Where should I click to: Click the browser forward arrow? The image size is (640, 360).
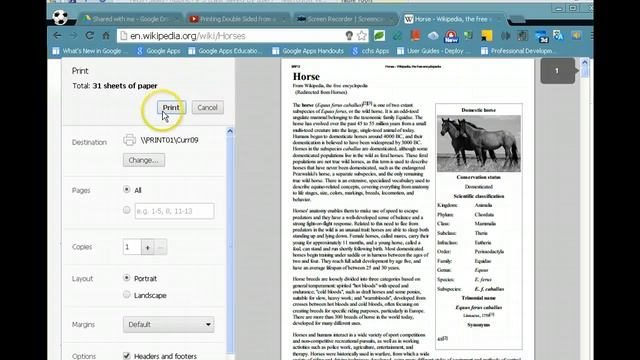pos(73,36)
